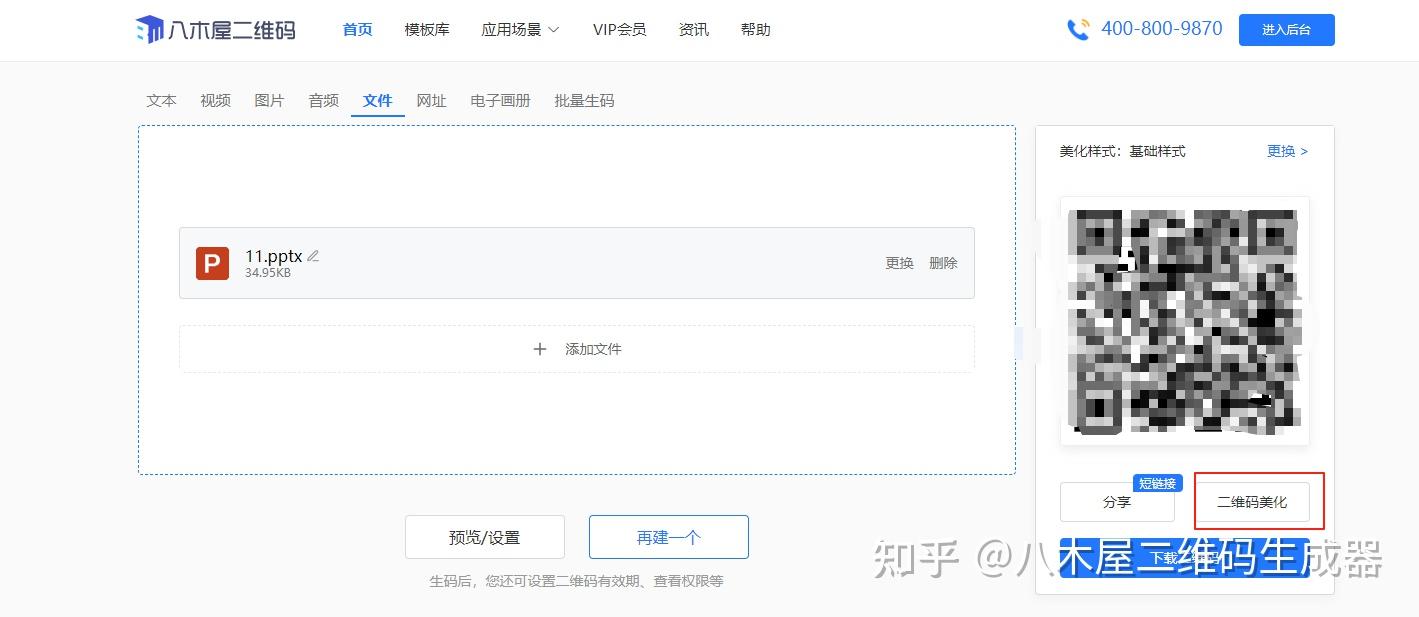The width and height of the screenshot is (1419, 617).
Task: Click the plus icon to add file
Action: coord(540,349)
